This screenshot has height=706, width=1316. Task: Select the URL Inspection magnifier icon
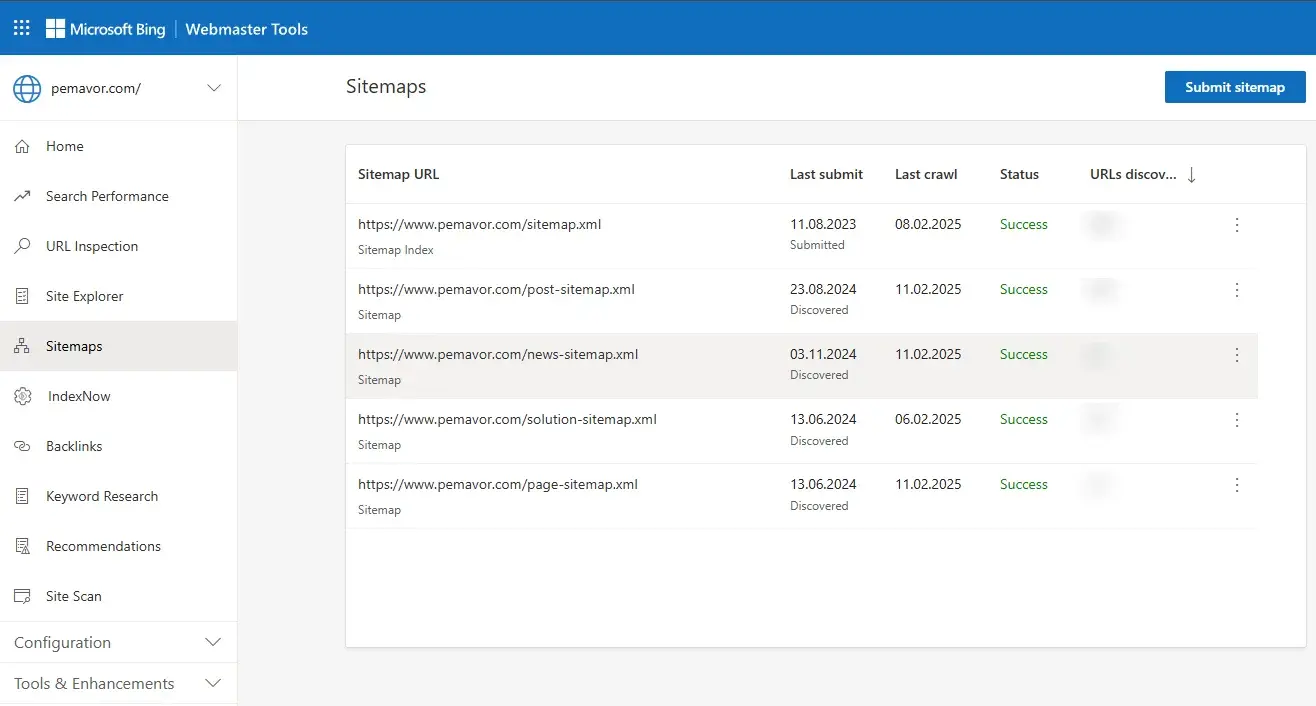(x=22, y=247)
